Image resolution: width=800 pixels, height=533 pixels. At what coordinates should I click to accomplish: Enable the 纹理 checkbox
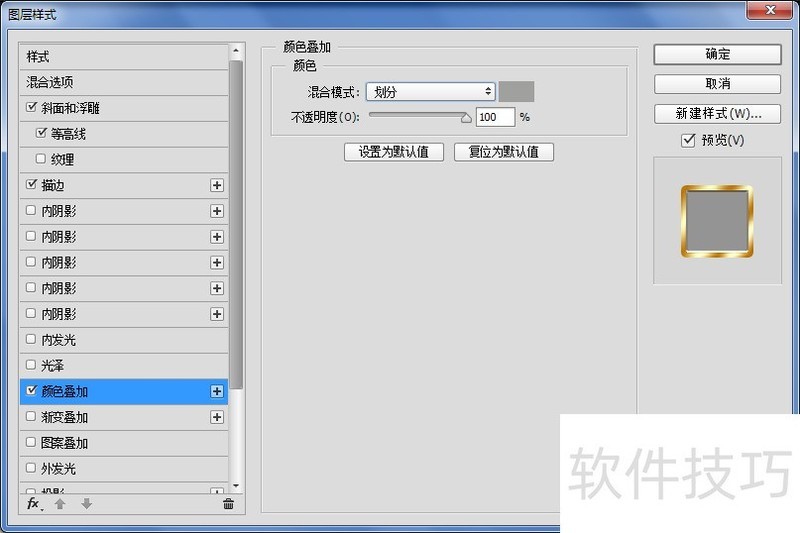click(x=41, y=159)
